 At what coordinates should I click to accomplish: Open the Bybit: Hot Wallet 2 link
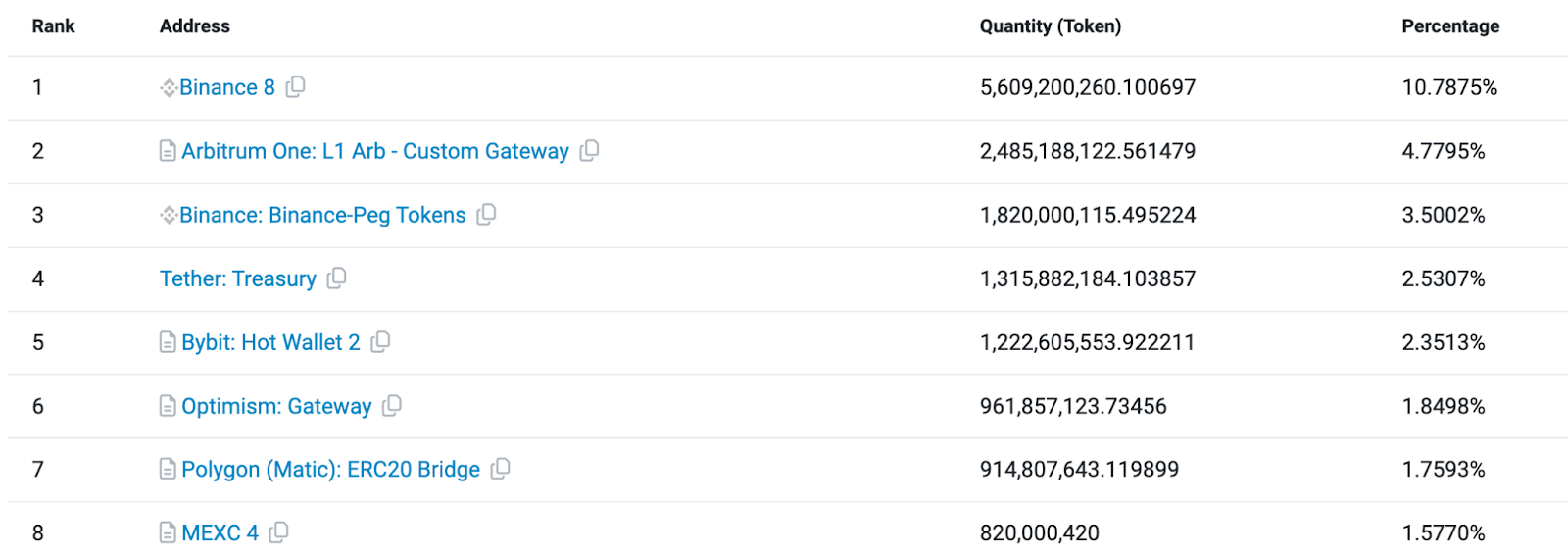point(270,343)
